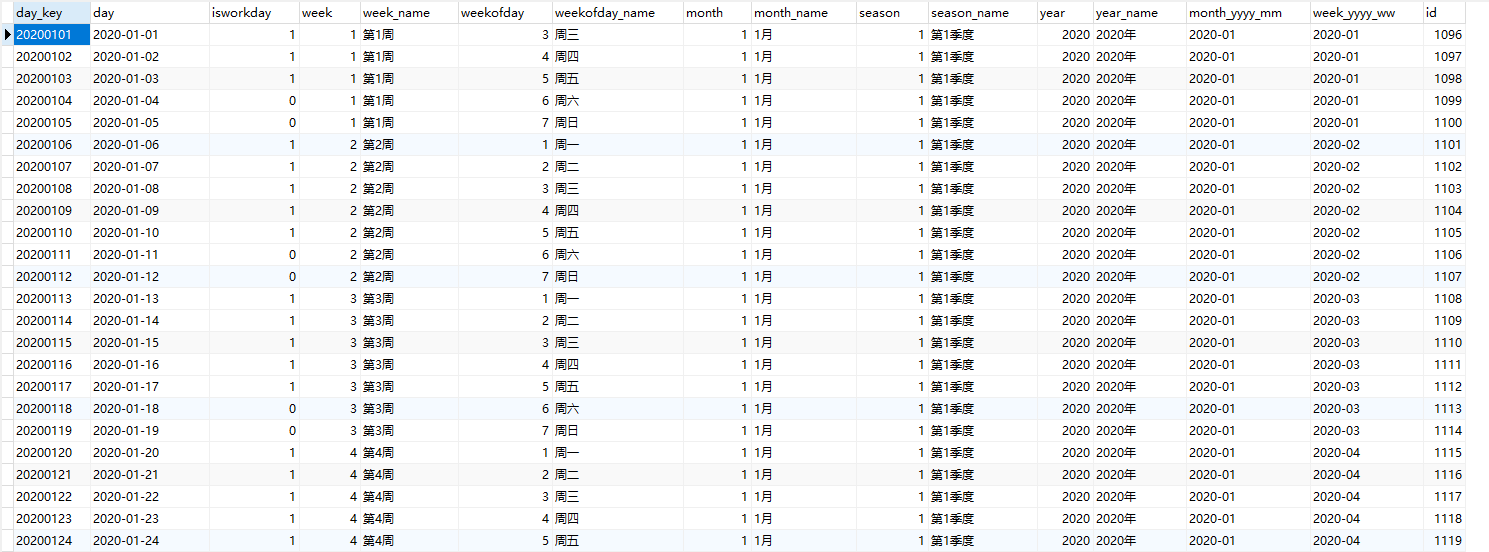This screenshot has width=1489, height=552.
Task: Select the id cell 1102
Action: 1444,167
